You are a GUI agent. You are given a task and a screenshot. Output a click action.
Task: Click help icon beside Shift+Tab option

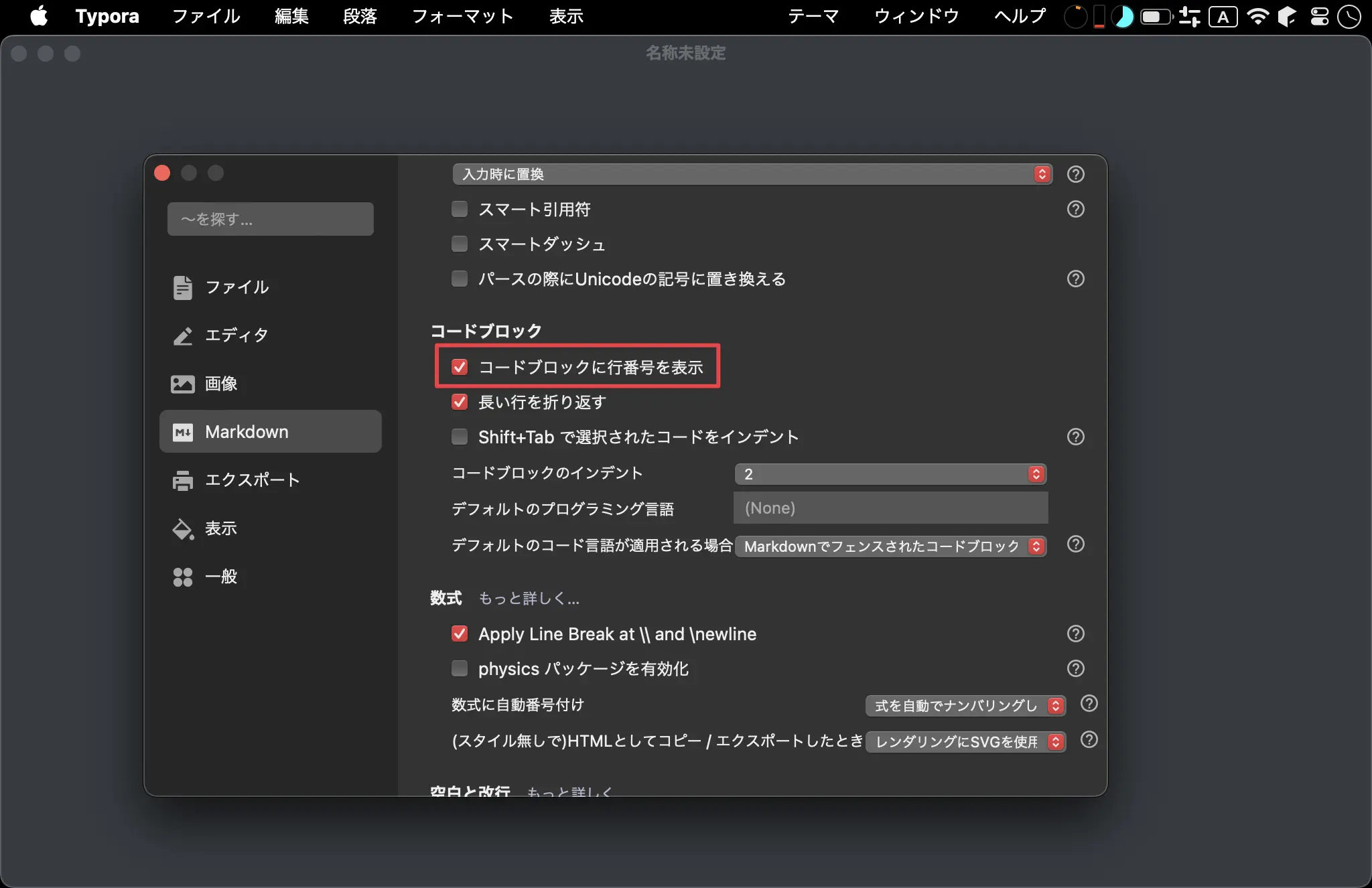(x=1076, y=437)
